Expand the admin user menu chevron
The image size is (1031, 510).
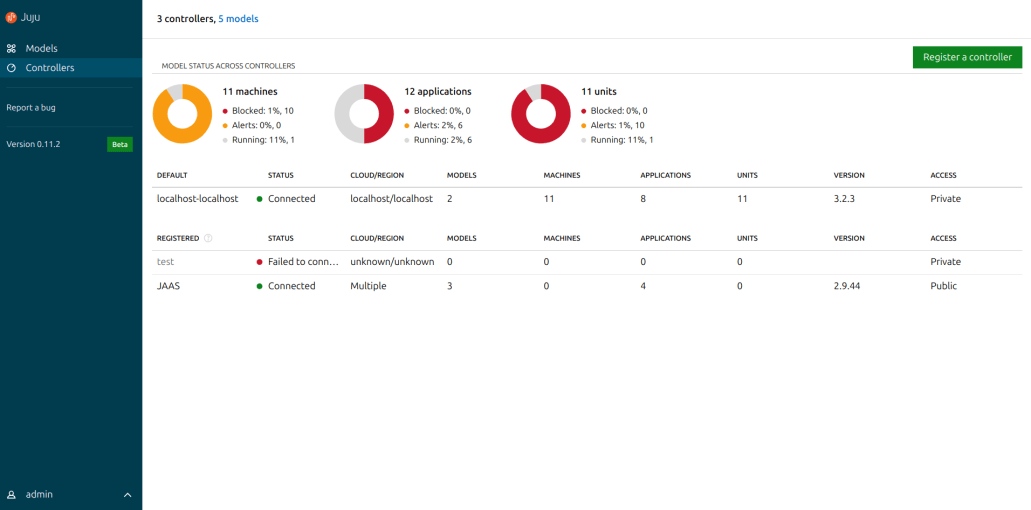[x=128, y=494]
